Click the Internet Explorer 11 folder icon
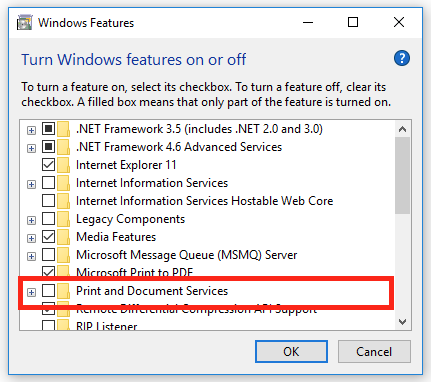The image size is (431, 382). tap(63, 165)
